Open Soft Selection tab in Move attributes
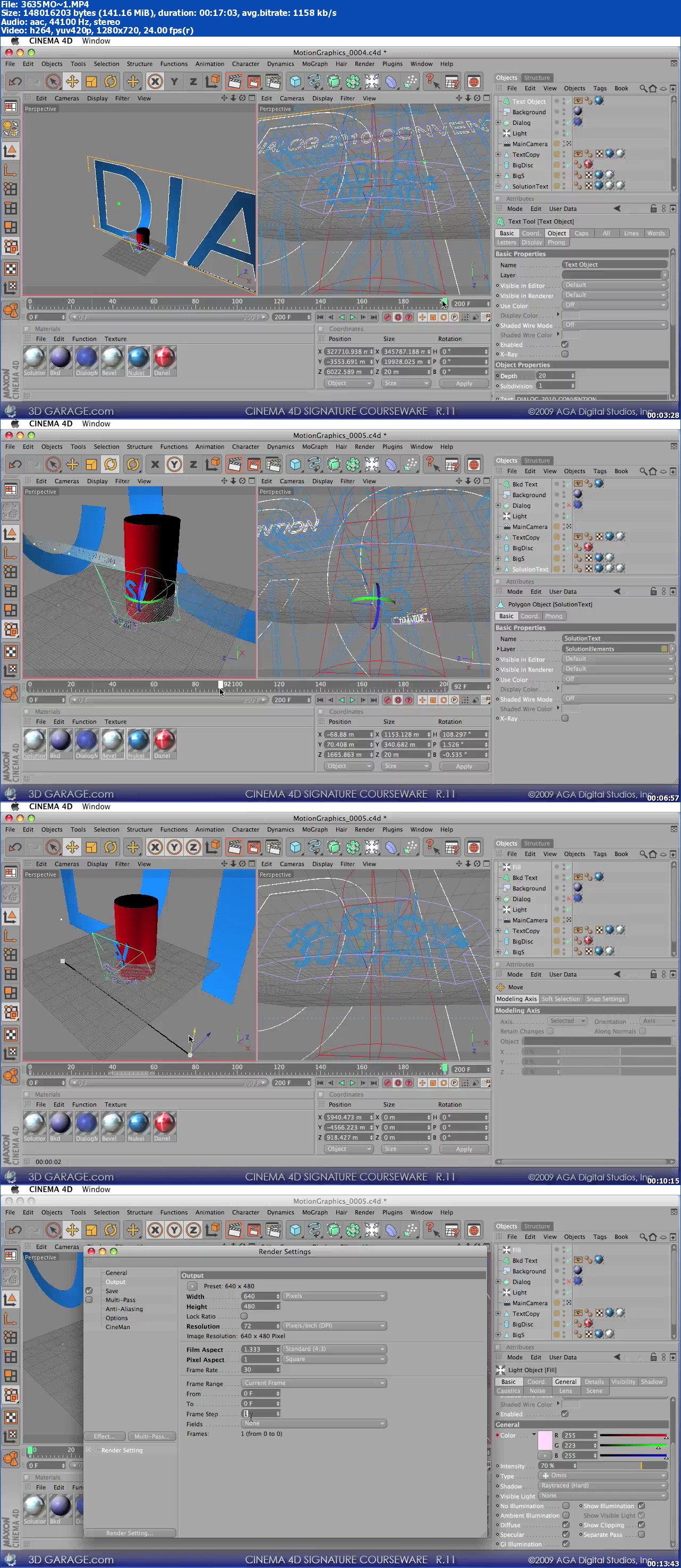Viewport: 681px width, 1568px height. click(560, 999)
